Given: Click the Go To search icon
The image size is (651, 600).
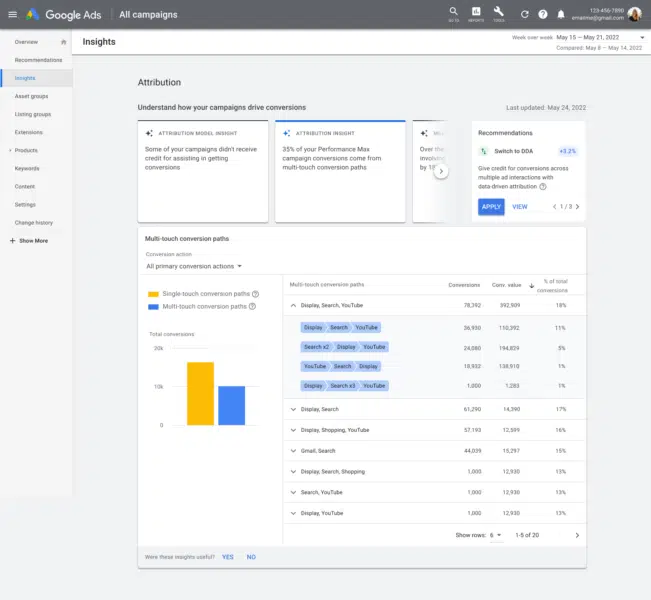Looking at the screenshot, I should (x=454, y=12).
